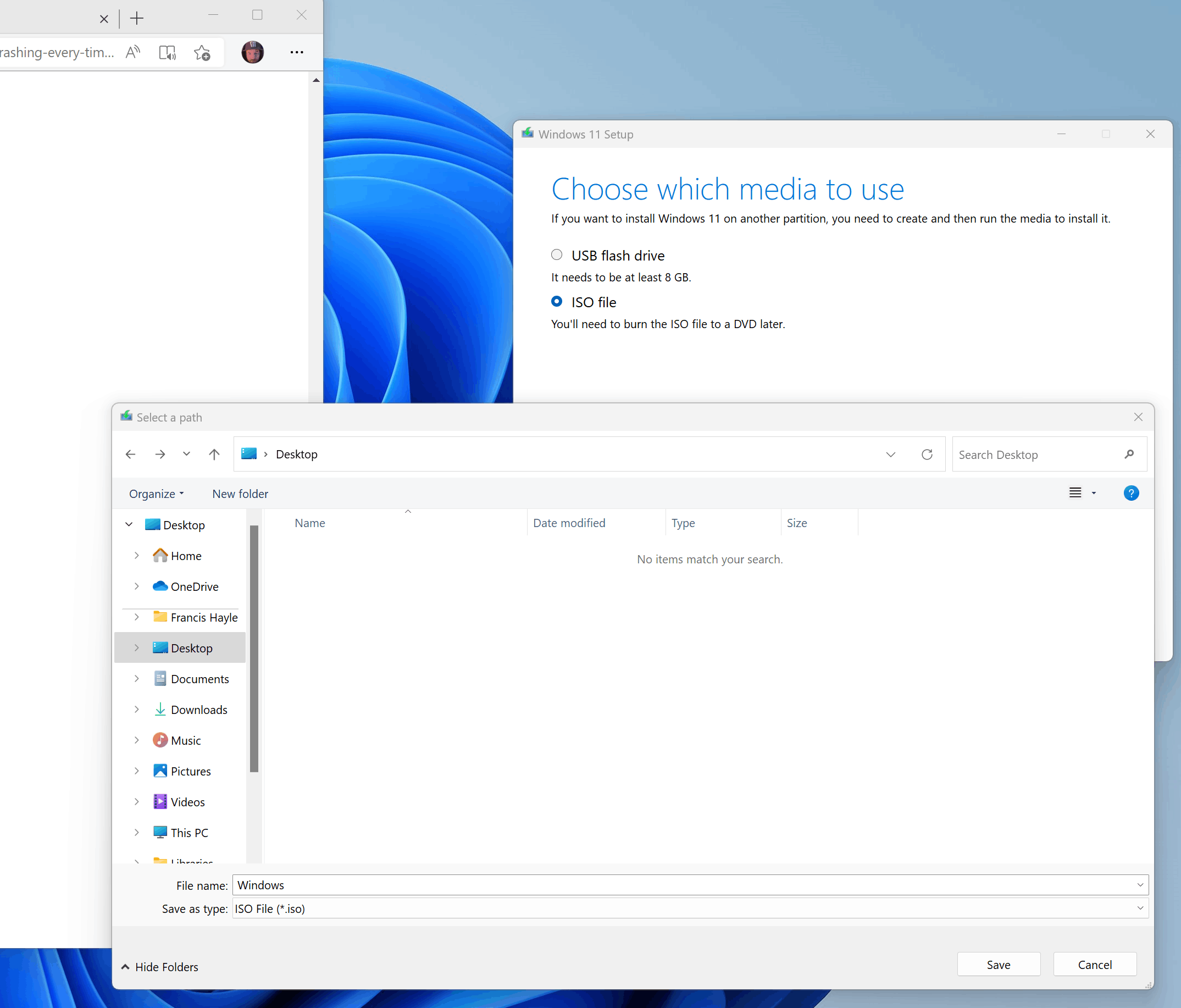Open browser Settings and more menu
The width and height of the screenshot is (1181, 1008).
point(297,52)
